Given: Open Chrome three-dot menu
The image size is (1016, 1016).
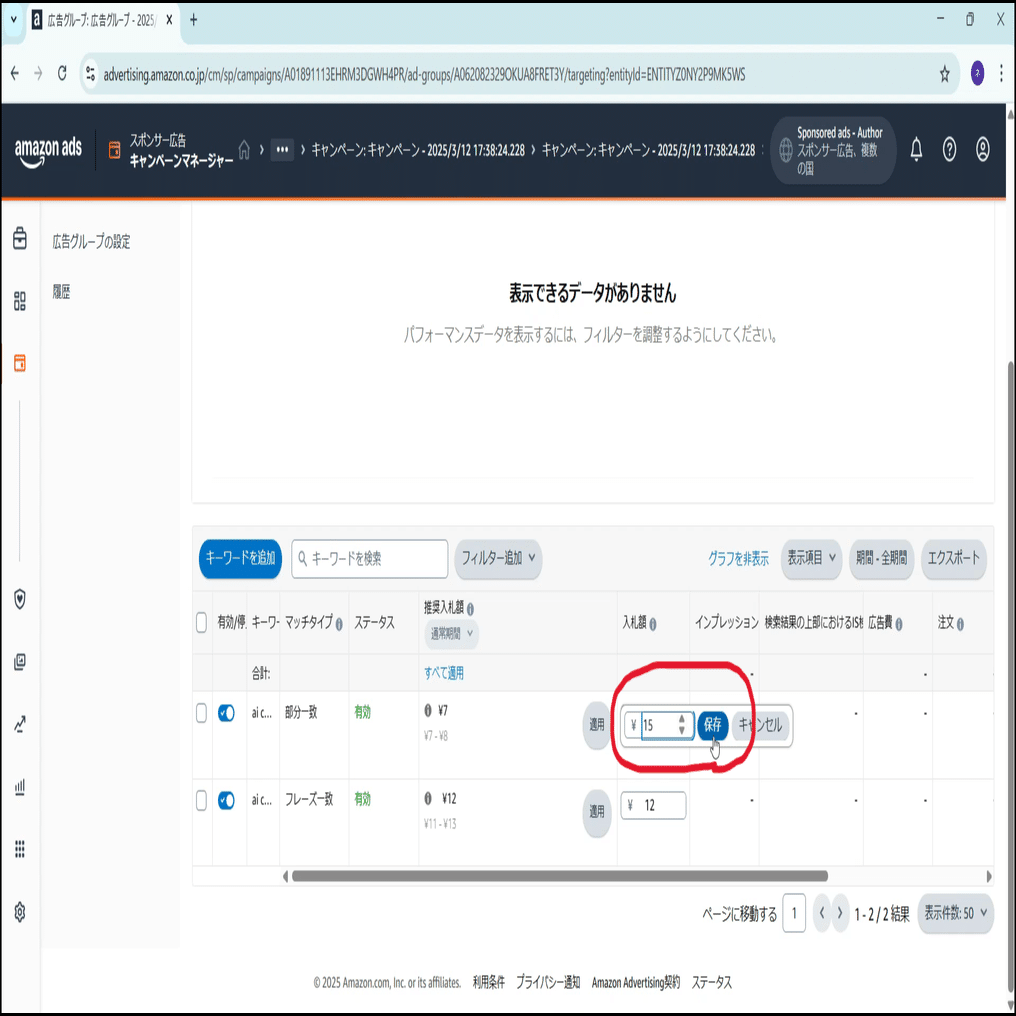Looking at the screenshot, I should (1002, 73).
